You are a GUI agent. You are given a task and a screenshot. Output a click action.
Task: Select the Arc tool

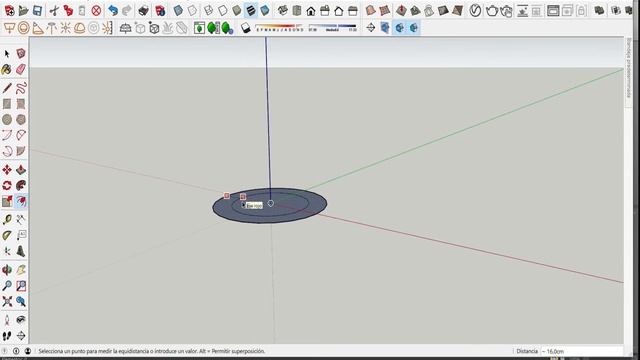tap(7, 135)
